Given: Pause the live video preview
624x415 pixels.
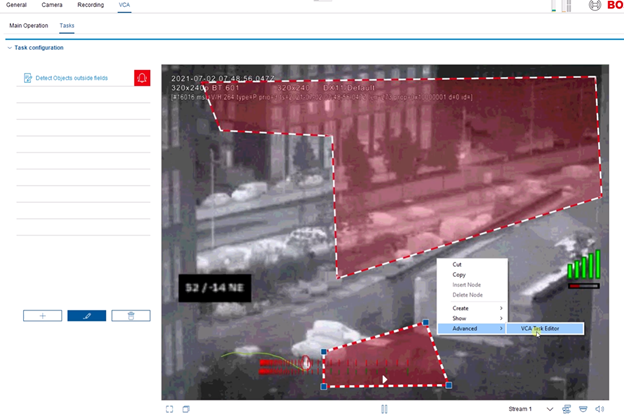Looking at the screenshot, I should 384,409.
